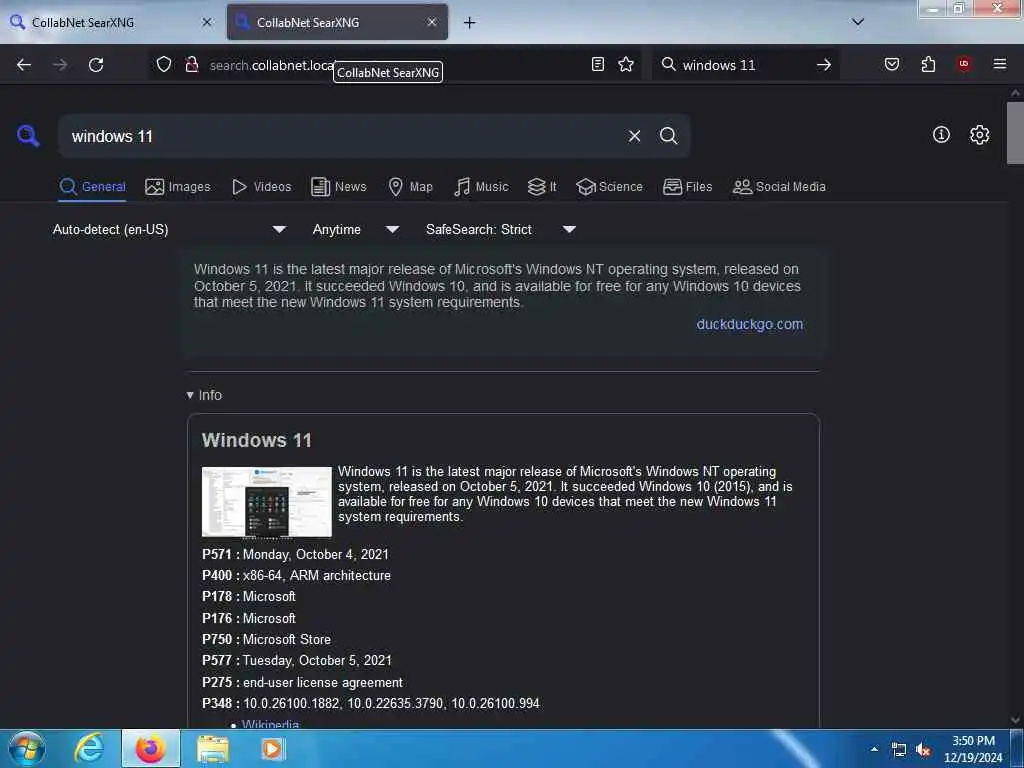The width and height of the screenshot is (1024, 768).
Task: Open the list all tabs chevron
Action: [x=858, y=22]
